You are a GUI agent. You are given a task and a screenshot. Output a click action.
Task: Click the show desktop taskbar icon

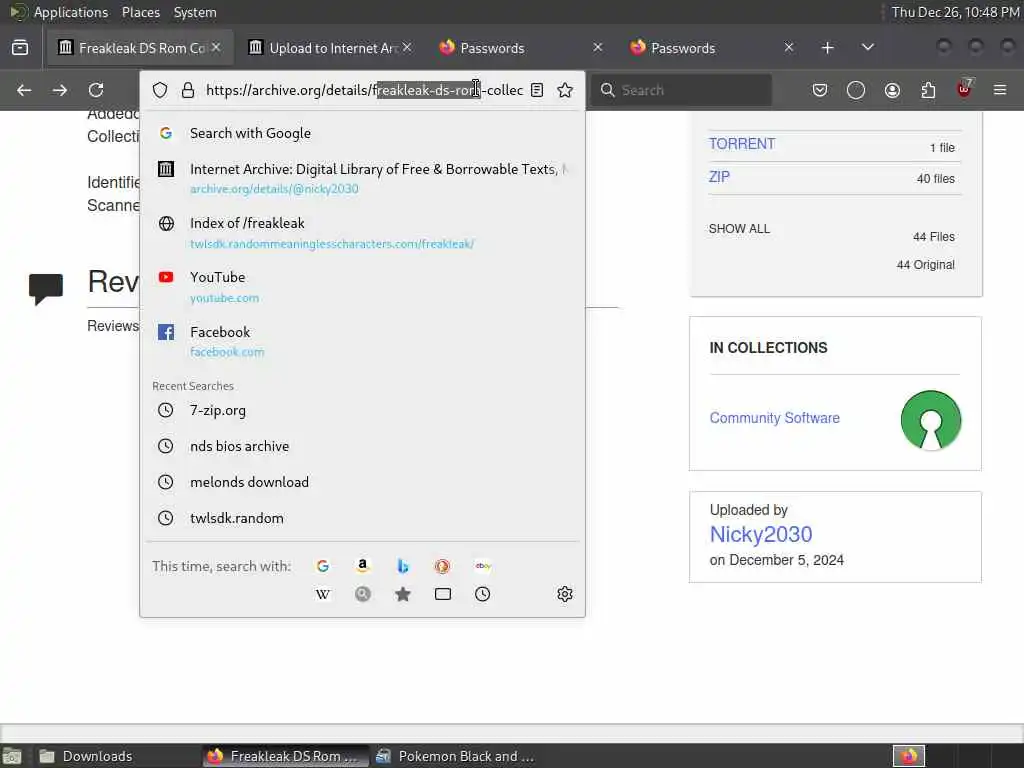point(12,756)
